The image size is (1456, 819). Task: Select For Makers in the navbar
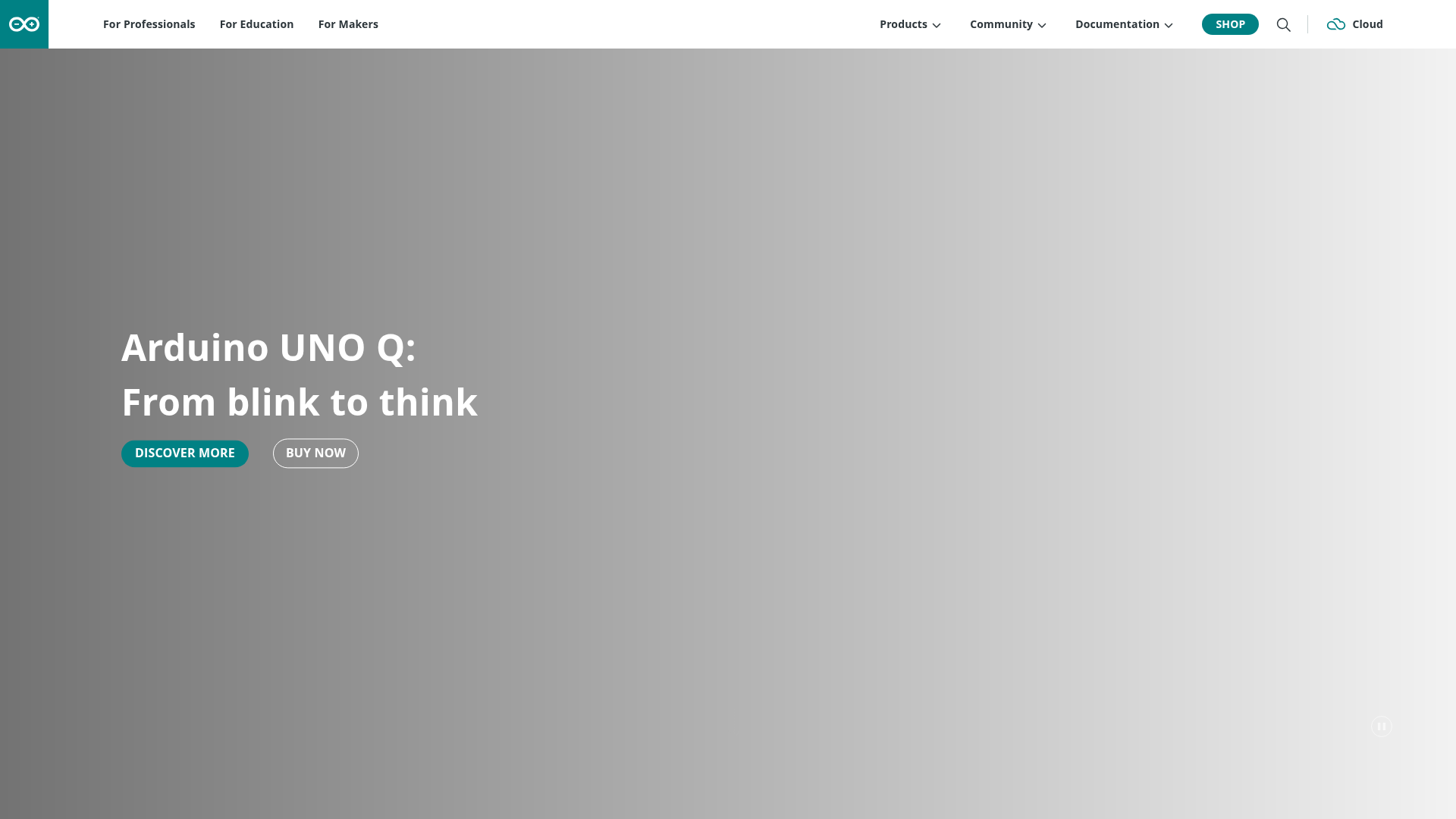(348, 24)
